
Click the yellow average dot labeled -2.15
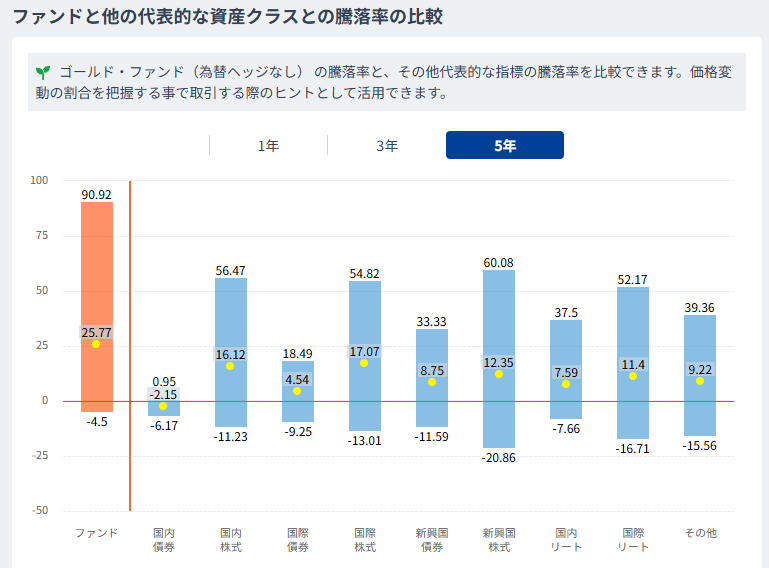coord(163,406)
